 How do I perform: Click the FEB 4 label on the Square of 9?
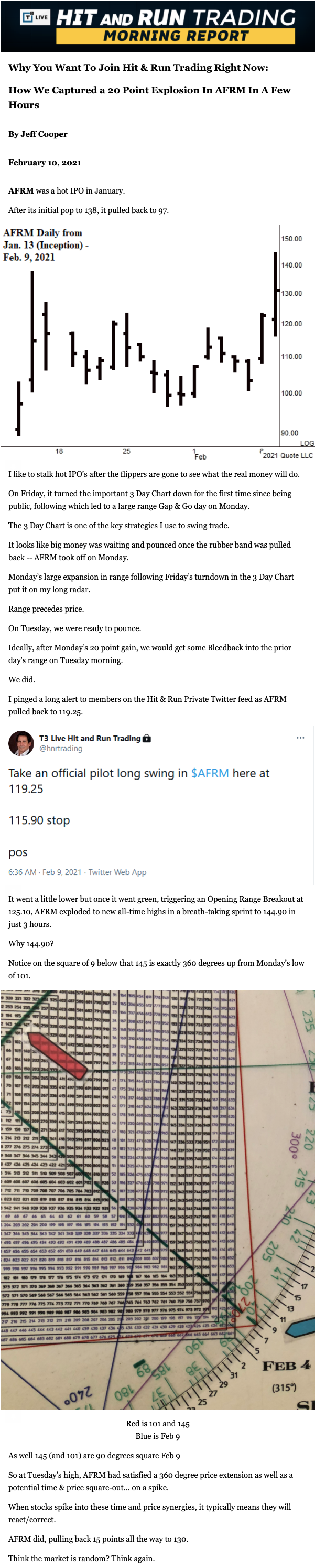(286, 1366)
